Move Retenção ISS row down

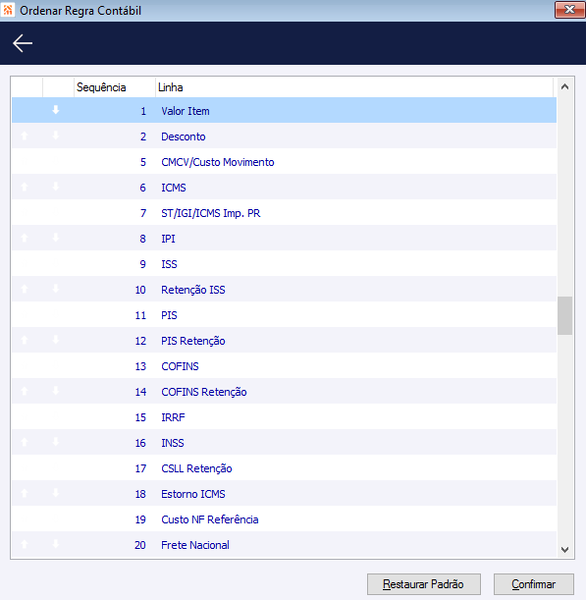tap(56, 289)
